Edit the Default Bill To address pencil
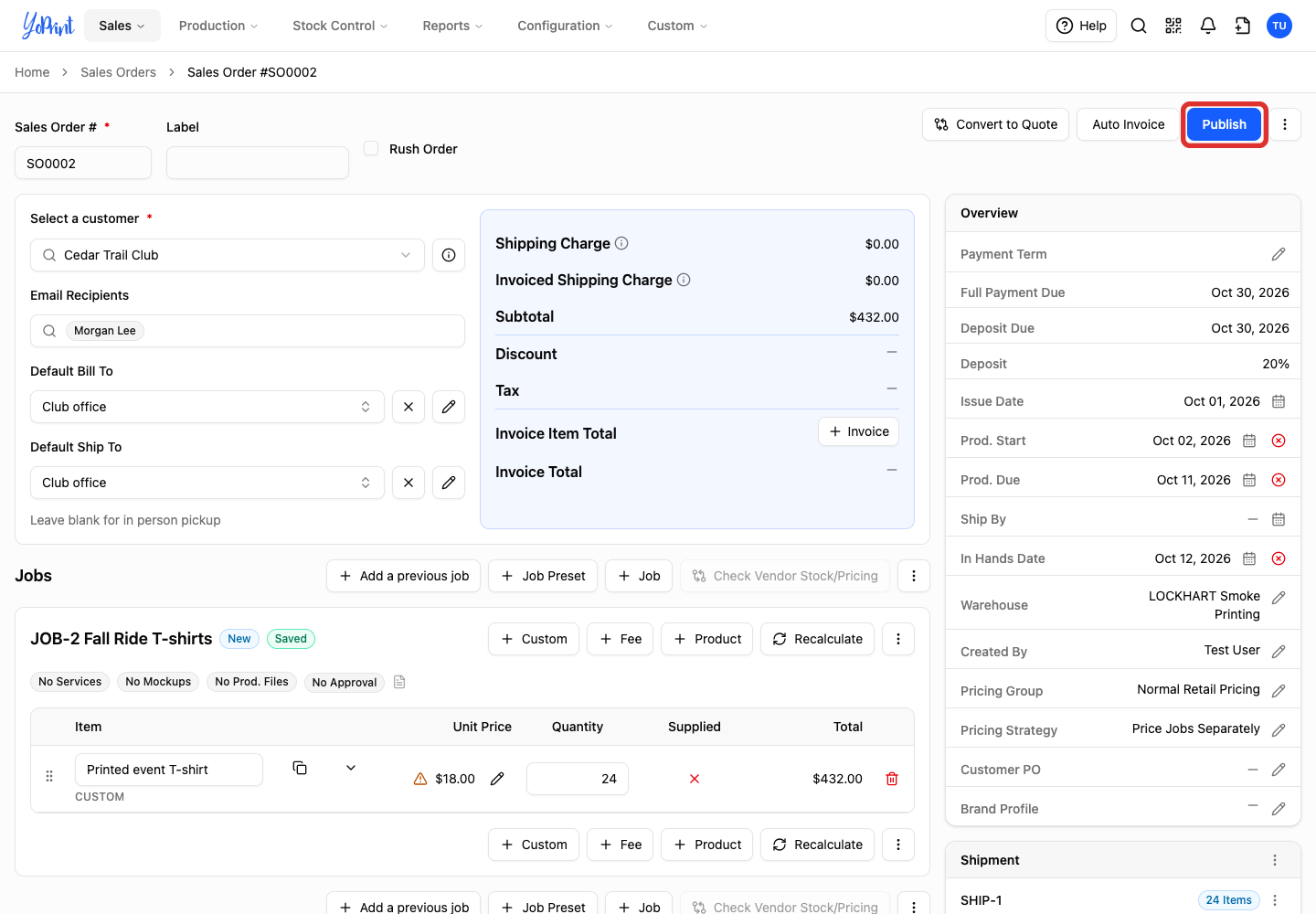This screenshot has width=1316, height=914. (x=449, y=407)
